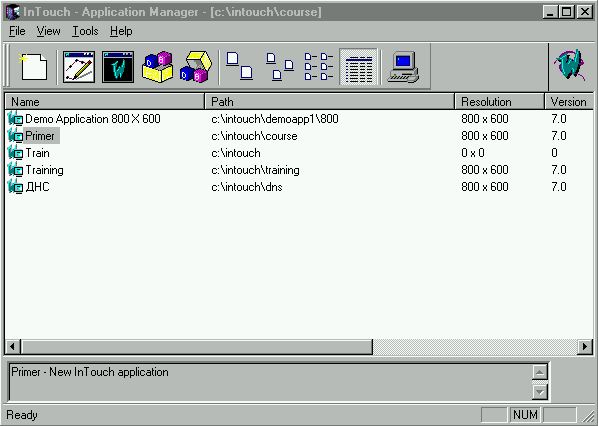Toggle the Details view button
This screenshot has width=598, height=426.
coord(358,67)
